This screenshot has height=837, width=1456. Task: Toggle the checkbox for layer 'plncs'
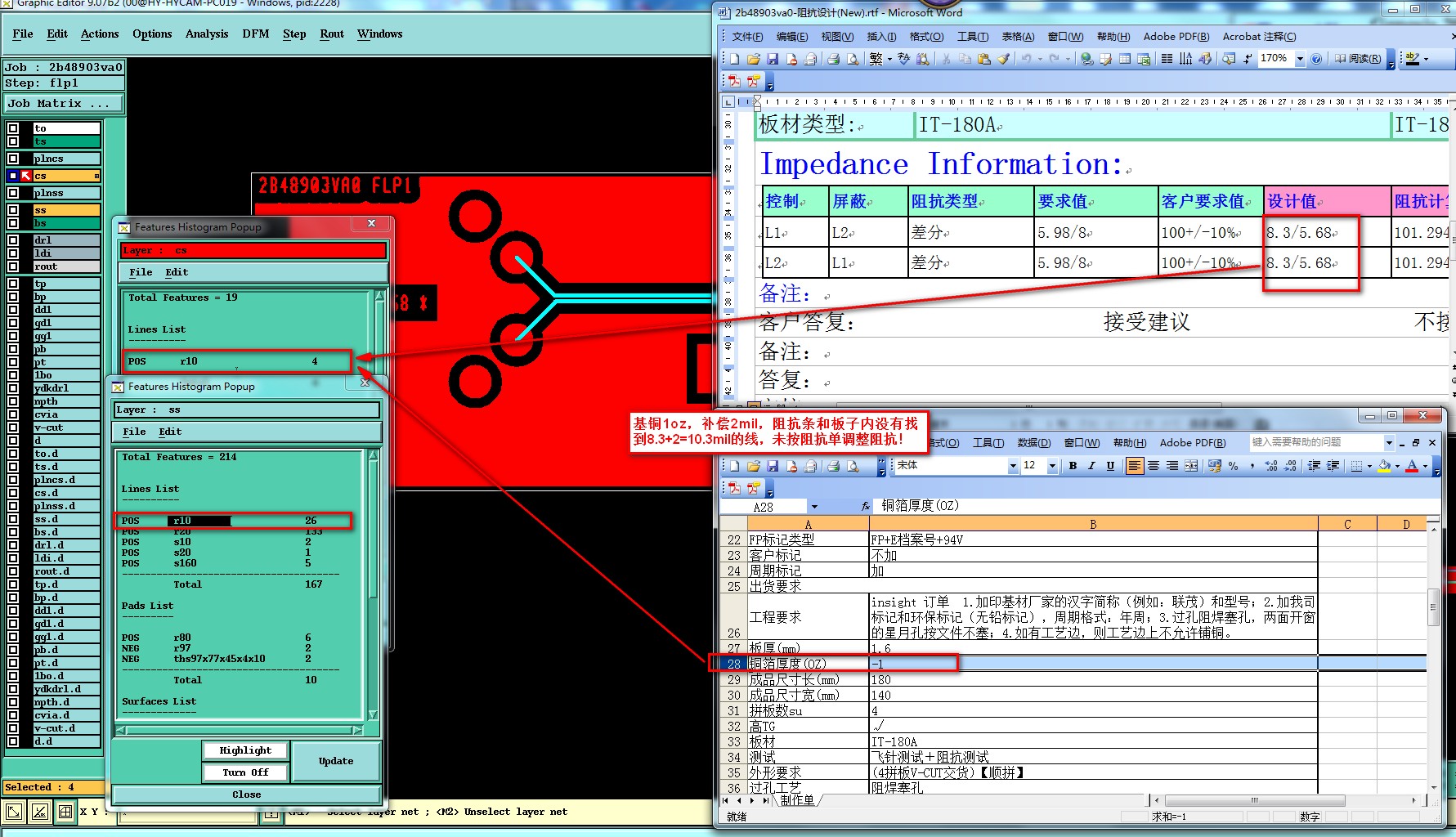click(13, 159)
